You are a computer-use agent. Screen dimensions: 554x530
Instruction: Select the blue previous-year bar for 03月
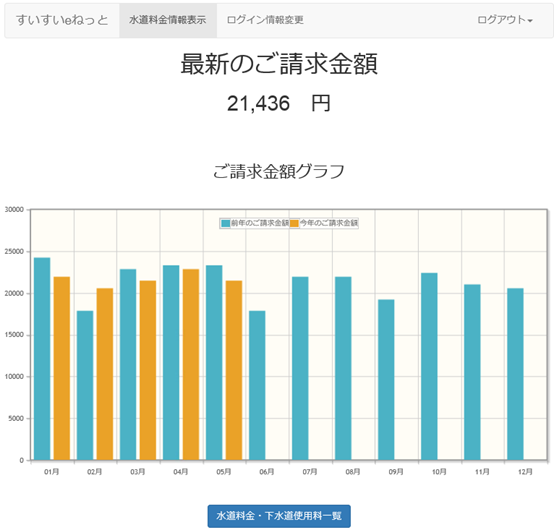(128, 364)
